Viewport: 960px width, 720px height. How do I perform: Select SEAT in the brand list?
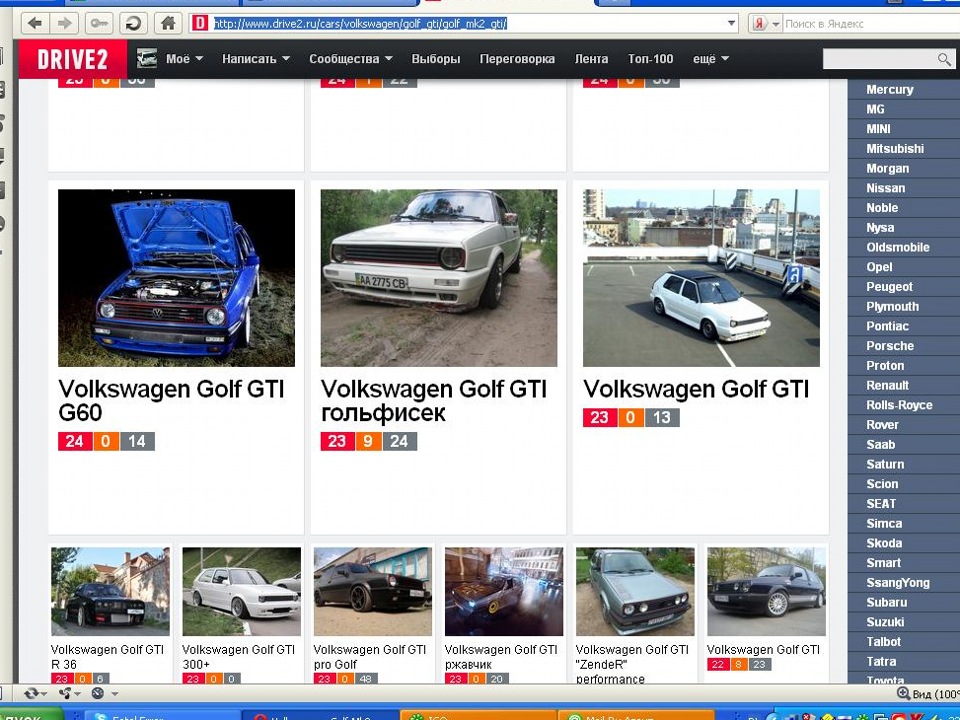(881, 504)
